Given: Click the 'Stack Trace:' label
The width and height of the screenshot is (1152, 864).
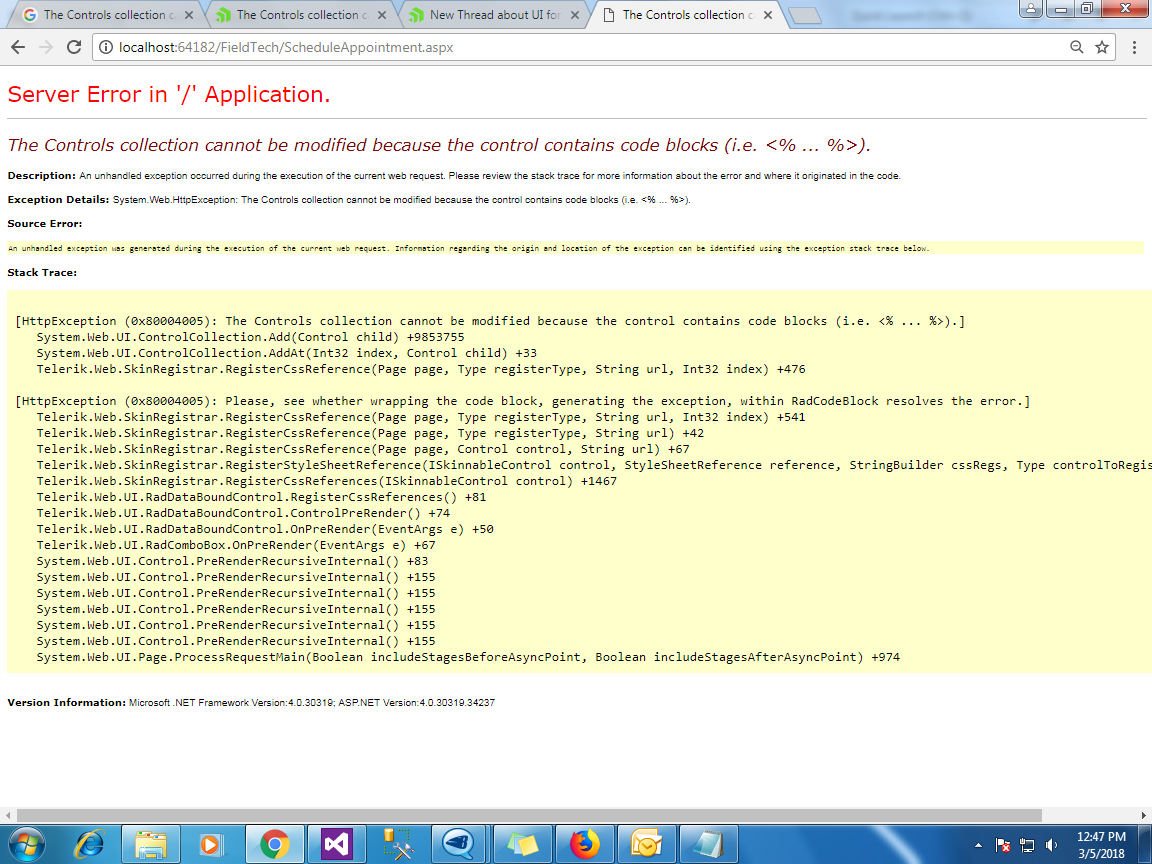Looking at the screenshot, I should (42, 273).
